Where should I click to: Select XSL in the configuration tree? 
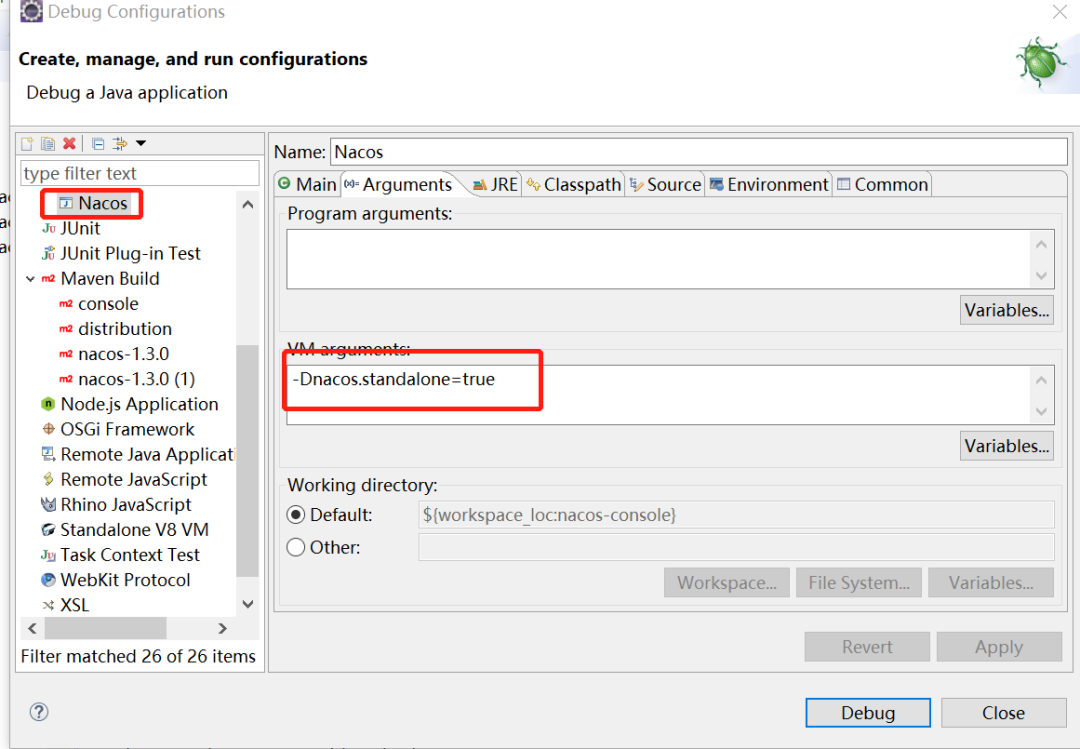65,605
